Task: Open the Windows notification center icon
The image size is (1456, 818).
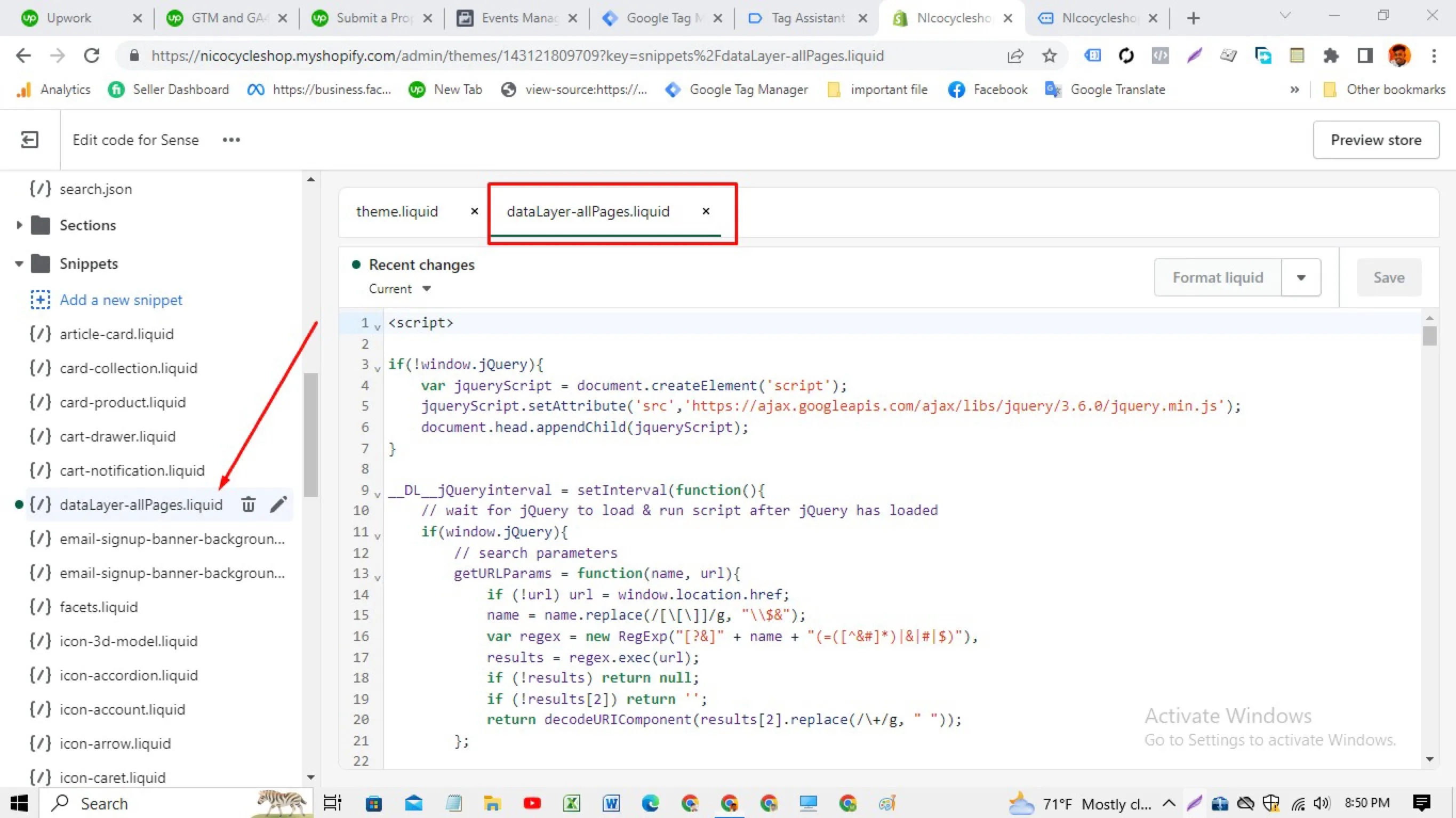Action: coord(1421,803)
